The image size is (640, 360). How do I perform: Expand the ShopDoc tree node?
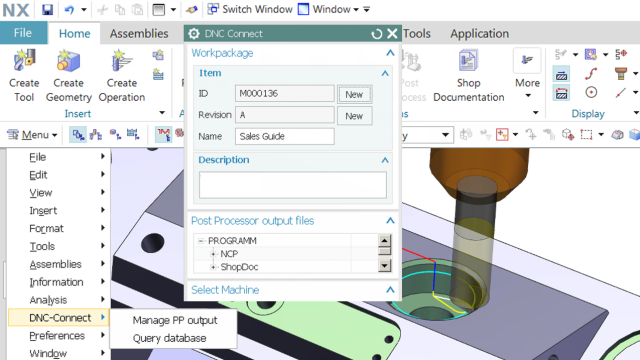pos(213,267)
